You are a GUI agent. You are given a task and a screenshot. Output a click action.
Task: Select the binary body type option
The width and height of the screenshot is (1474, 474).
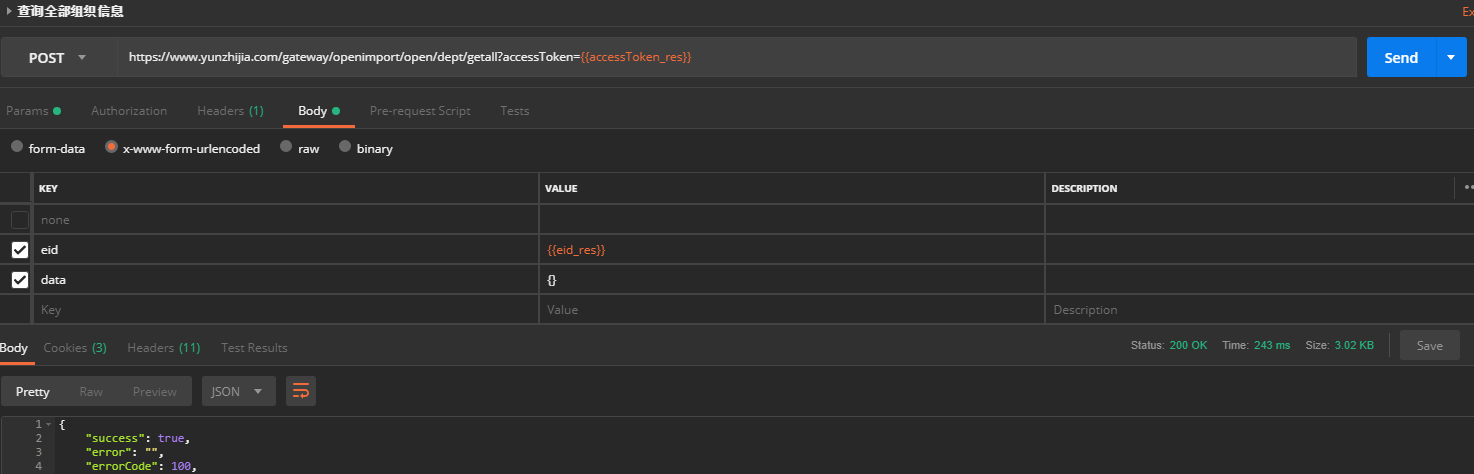tap(346, 147)
